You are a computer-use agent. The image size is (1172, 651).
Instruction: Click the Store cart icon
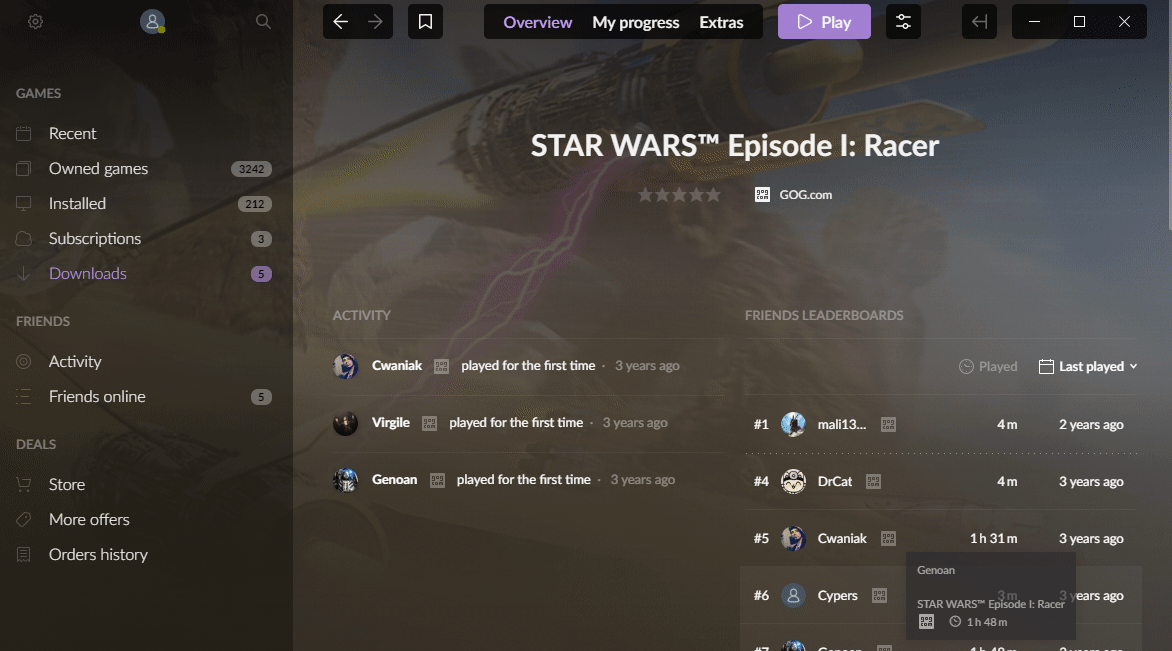tap(24, 485)
